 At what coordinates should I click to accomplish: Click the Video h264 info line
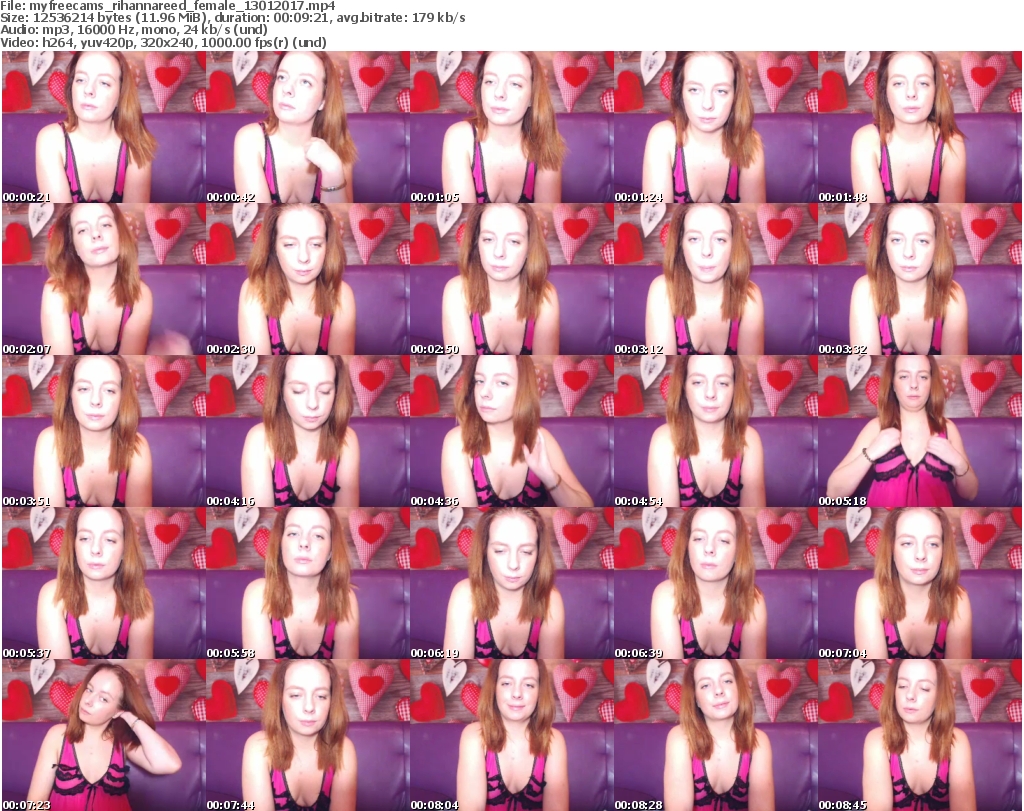point(163,42)
